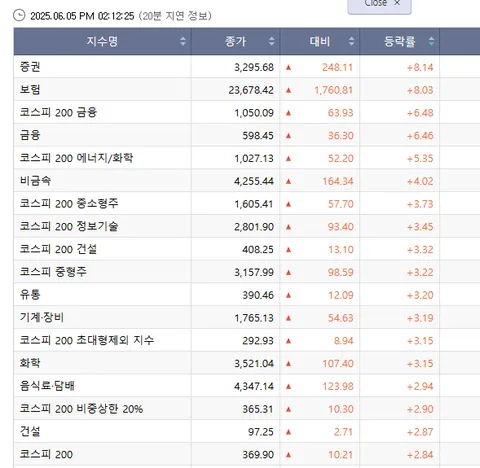The height and width of the screenshot is (468, 480).
Task: Click the rate +3.73
Action: click(420, 204)
